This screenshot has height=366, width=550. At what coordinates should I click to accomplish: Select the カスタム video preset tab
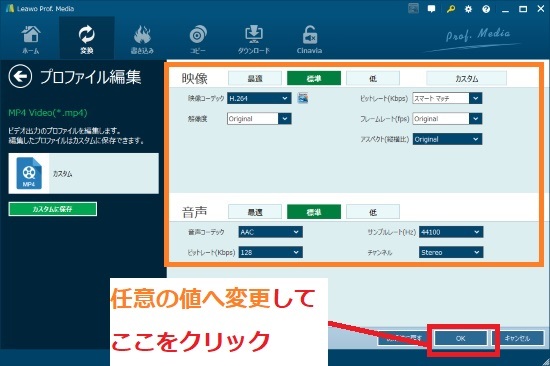click(x=467, y=78)
